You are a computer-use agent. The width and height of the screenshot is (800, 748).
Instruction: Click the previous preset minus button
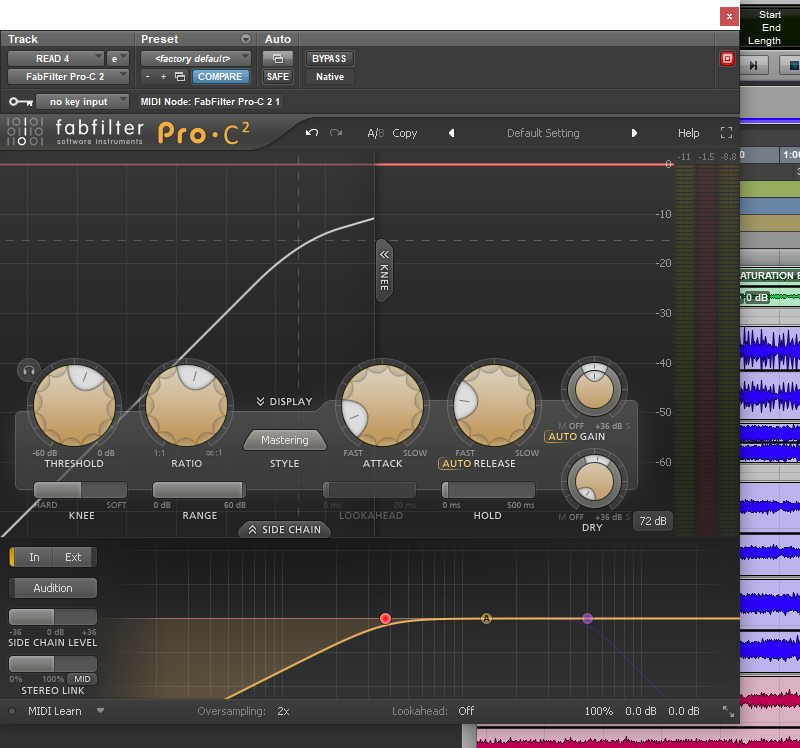click(147, 77)
